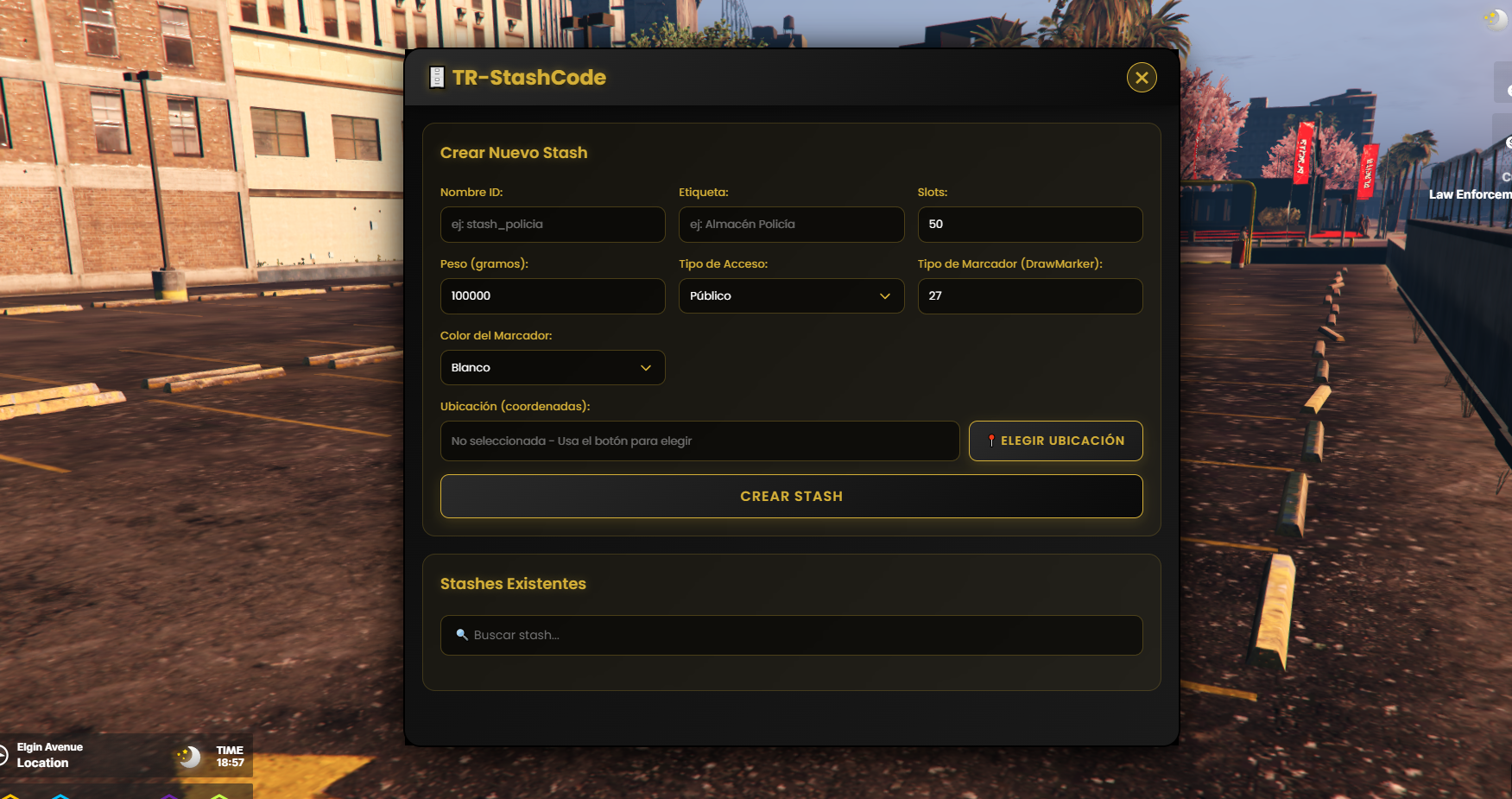Focus the Etiqueta input field
1512x799 pixels.
tap(791, 225)
